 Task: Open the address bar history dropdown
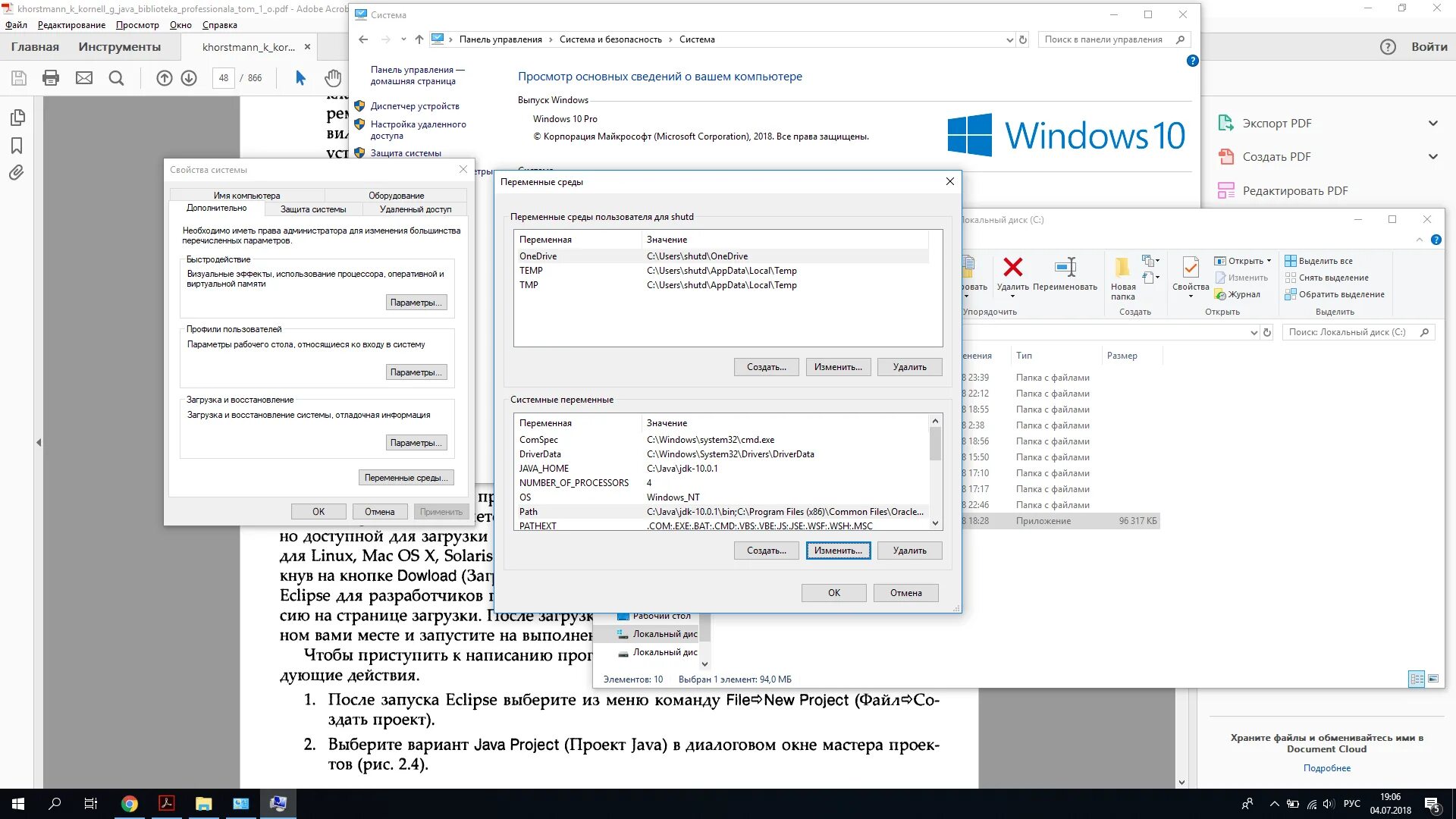coord(1009,40)
